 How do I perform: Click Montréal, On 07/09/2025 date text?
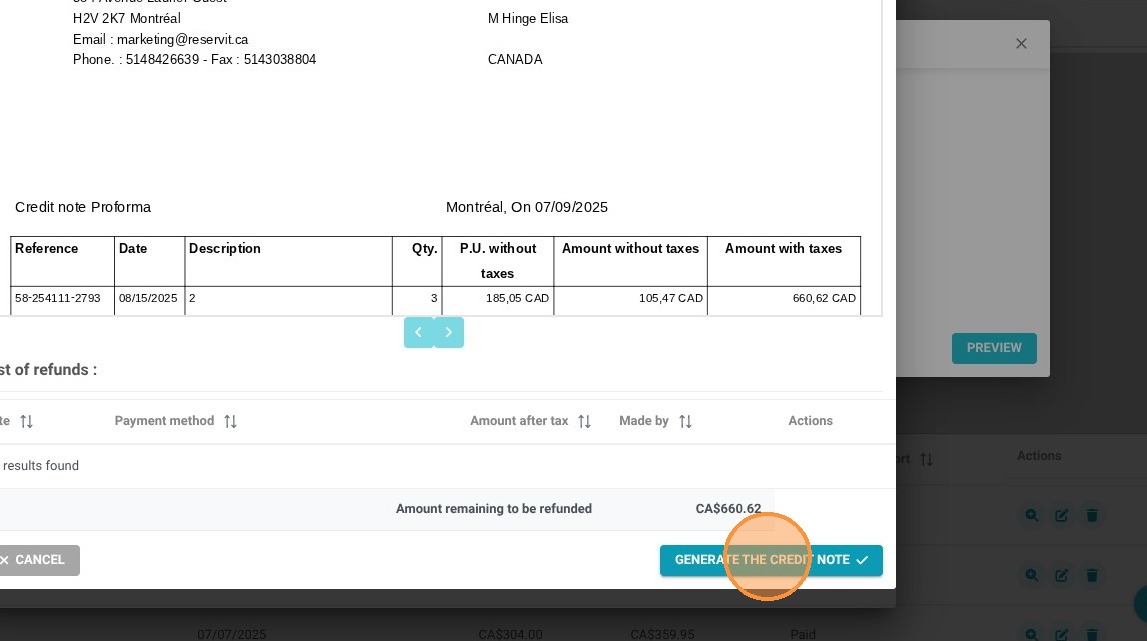[527, 207]
